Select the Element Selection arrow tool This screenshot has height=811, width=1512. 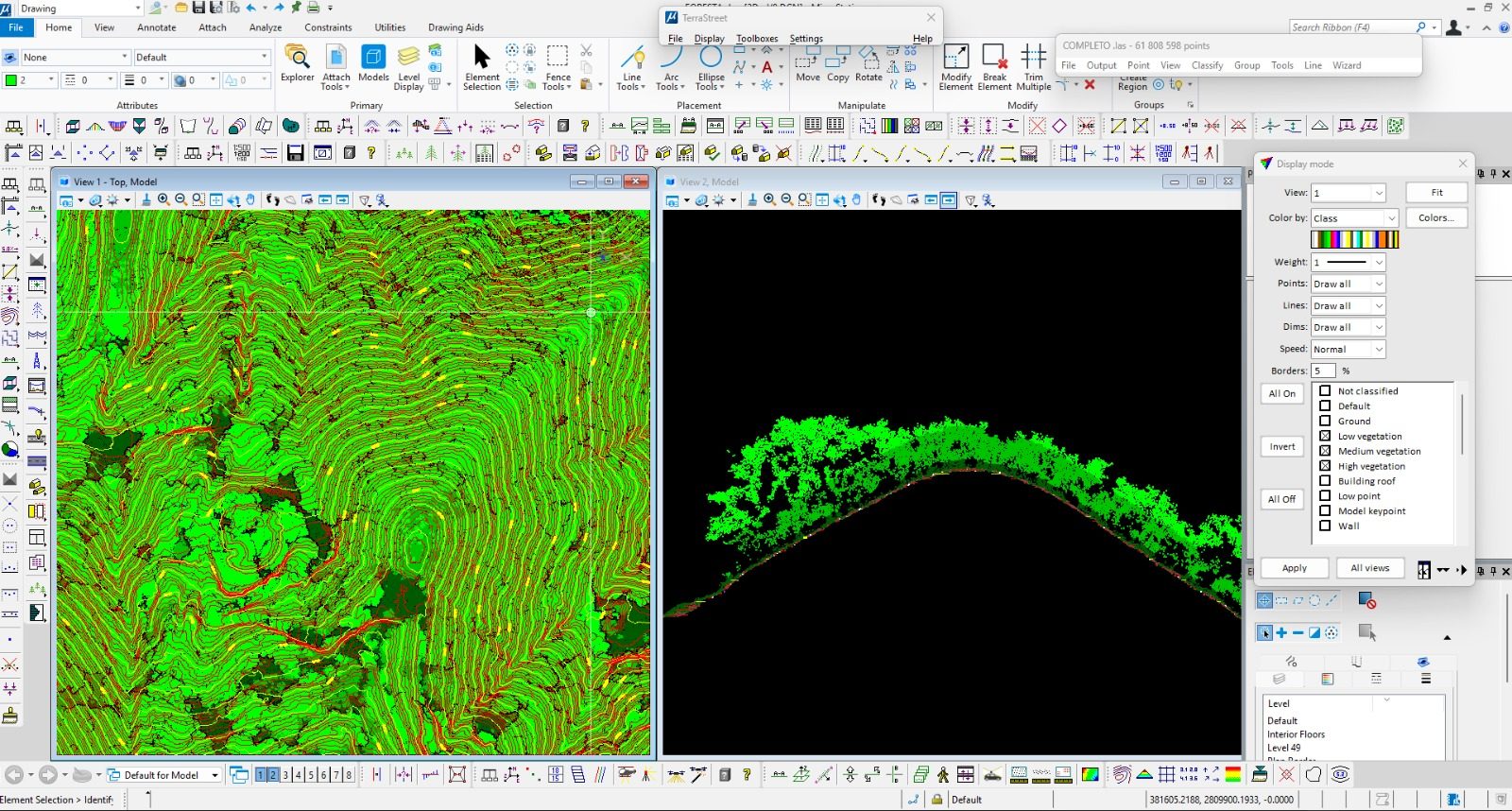click(482, 67)
